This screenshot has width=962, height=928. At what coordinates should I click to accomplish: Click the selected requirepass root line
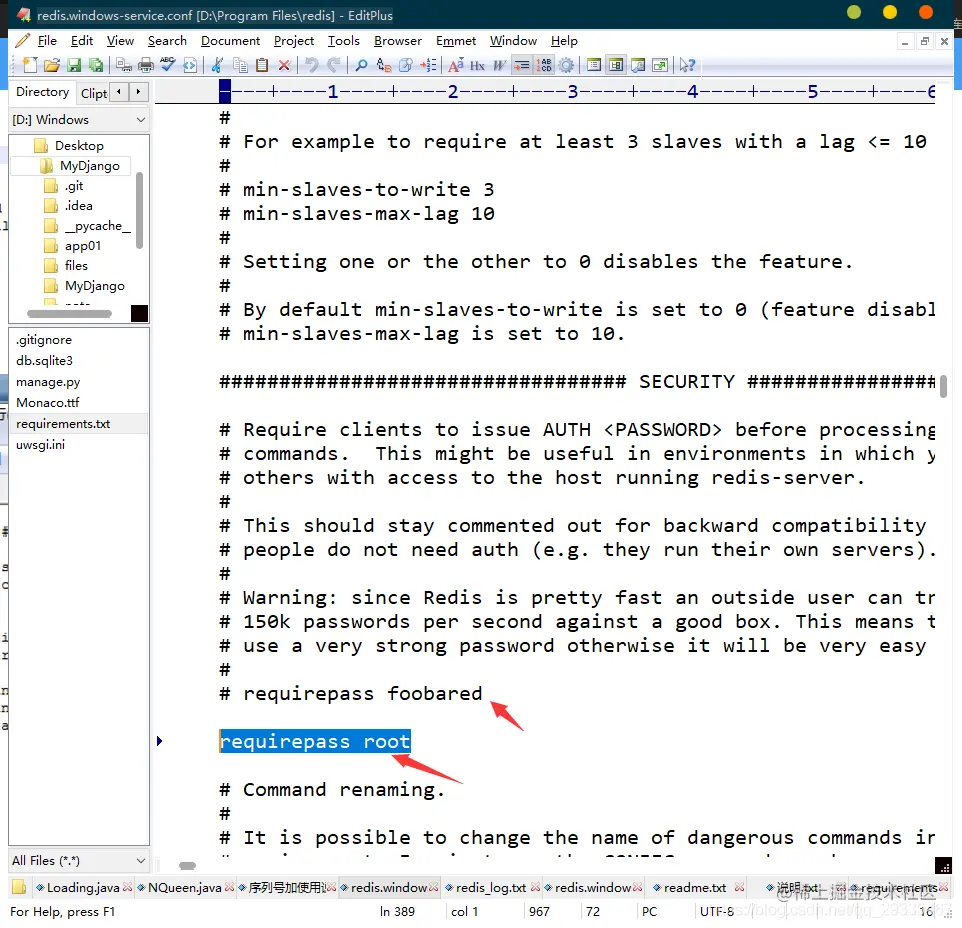pyautogui.click(x=315, y=742)
